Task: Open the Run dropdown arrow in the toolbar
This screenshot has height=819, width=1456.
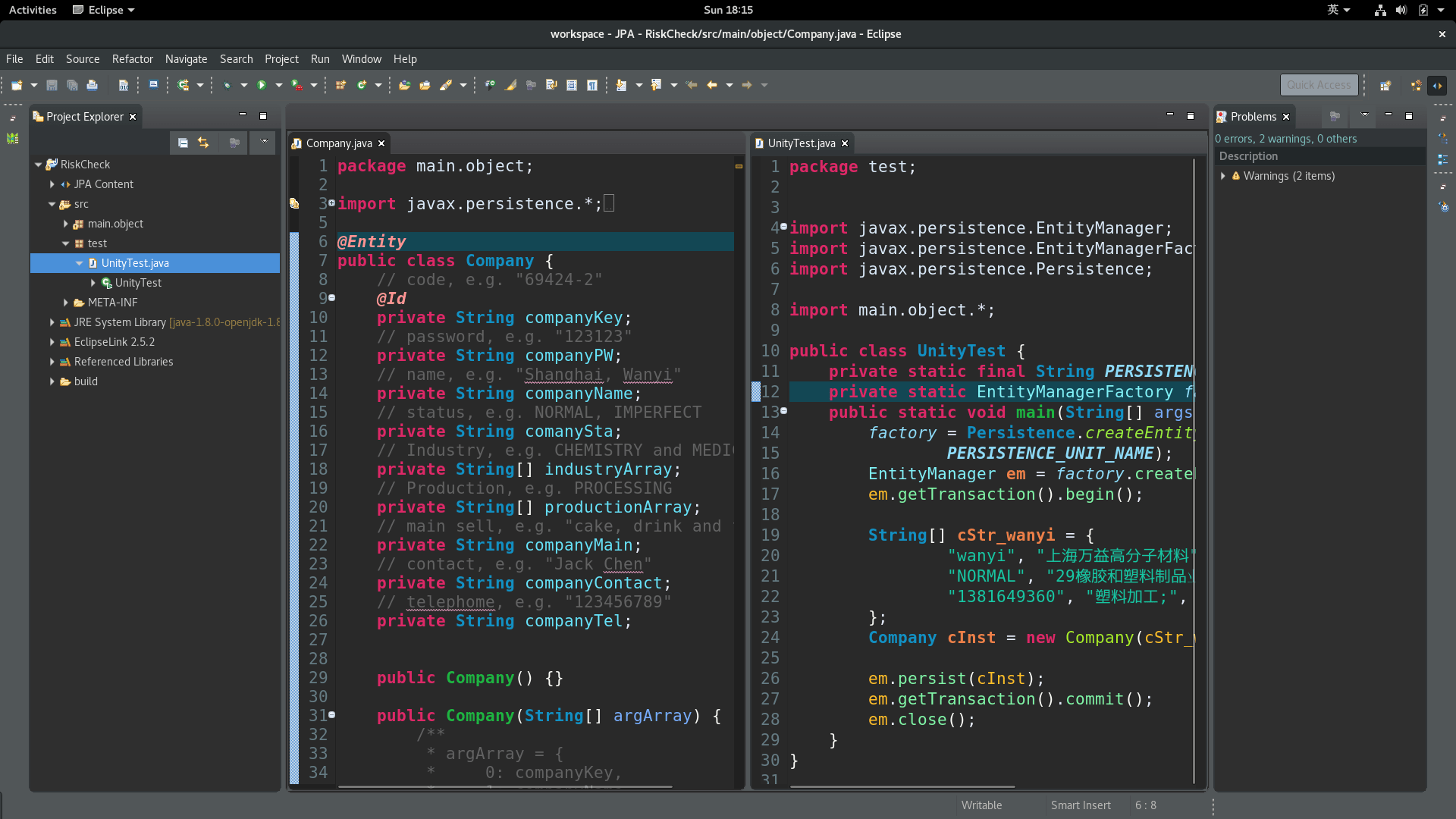Action: pyautogui.click(x=278, y=85)
